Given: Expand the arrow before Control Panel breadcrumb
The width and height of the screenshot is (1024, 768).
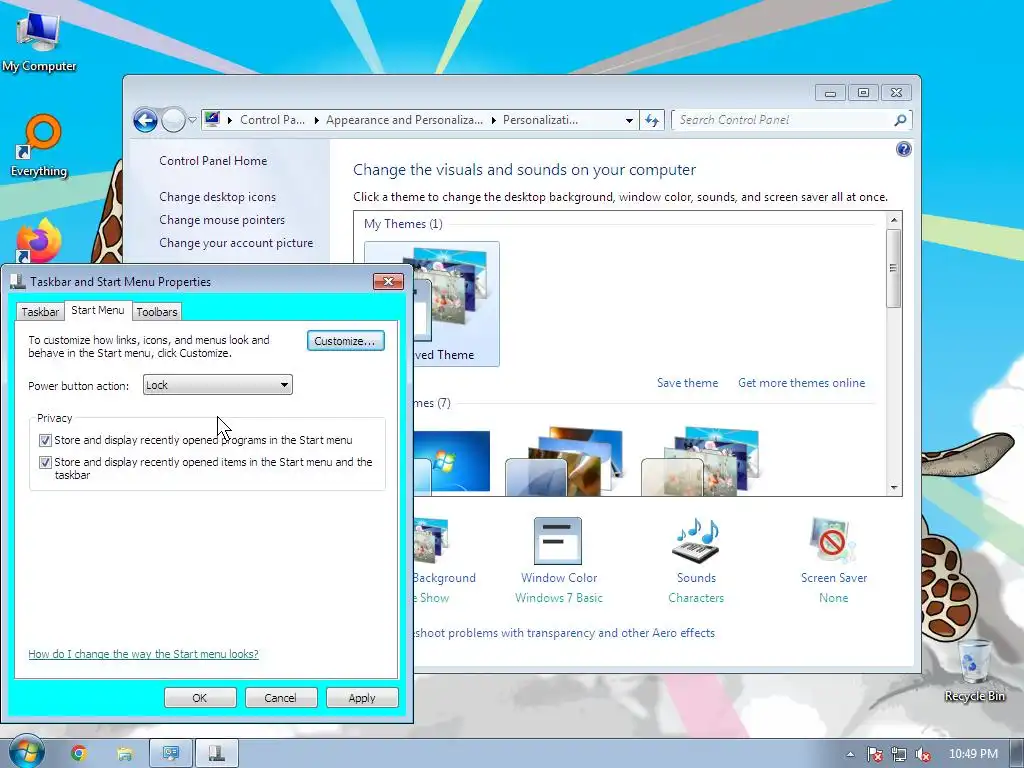Looking at the screenshot, I should [230, 120].
